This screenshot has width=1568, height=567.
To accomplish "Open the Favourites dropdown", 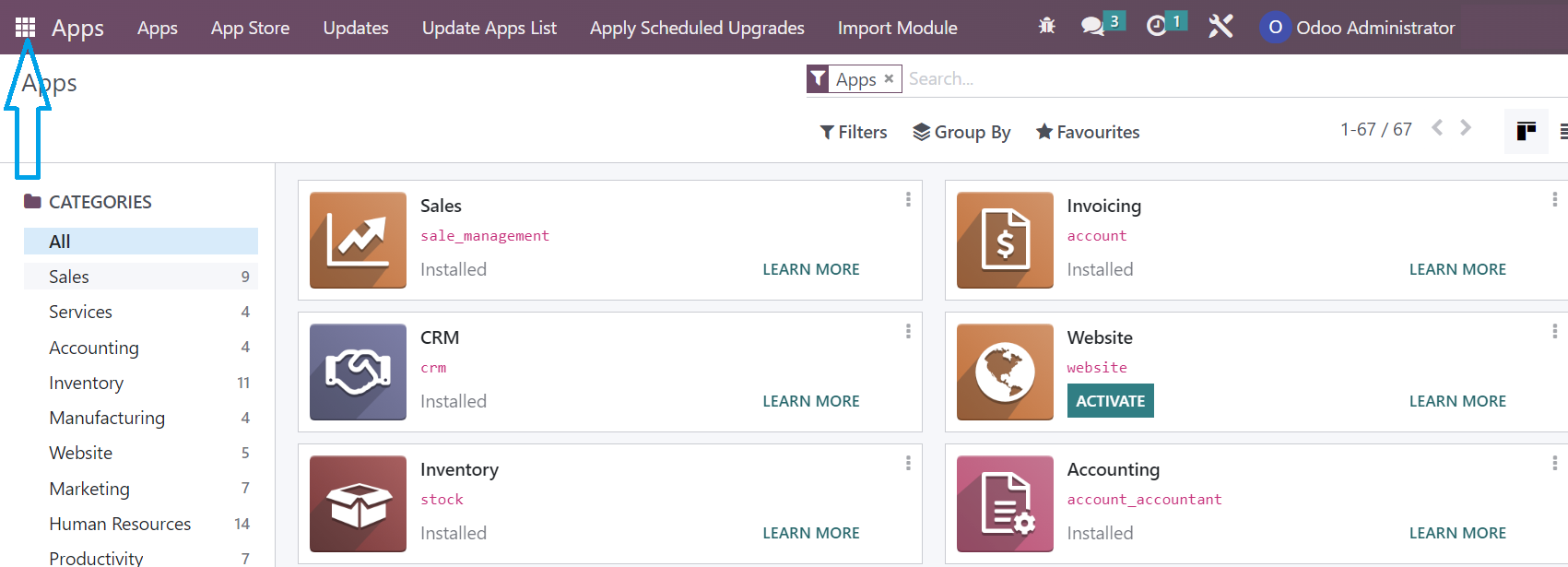I will (x=1088, y=132).
